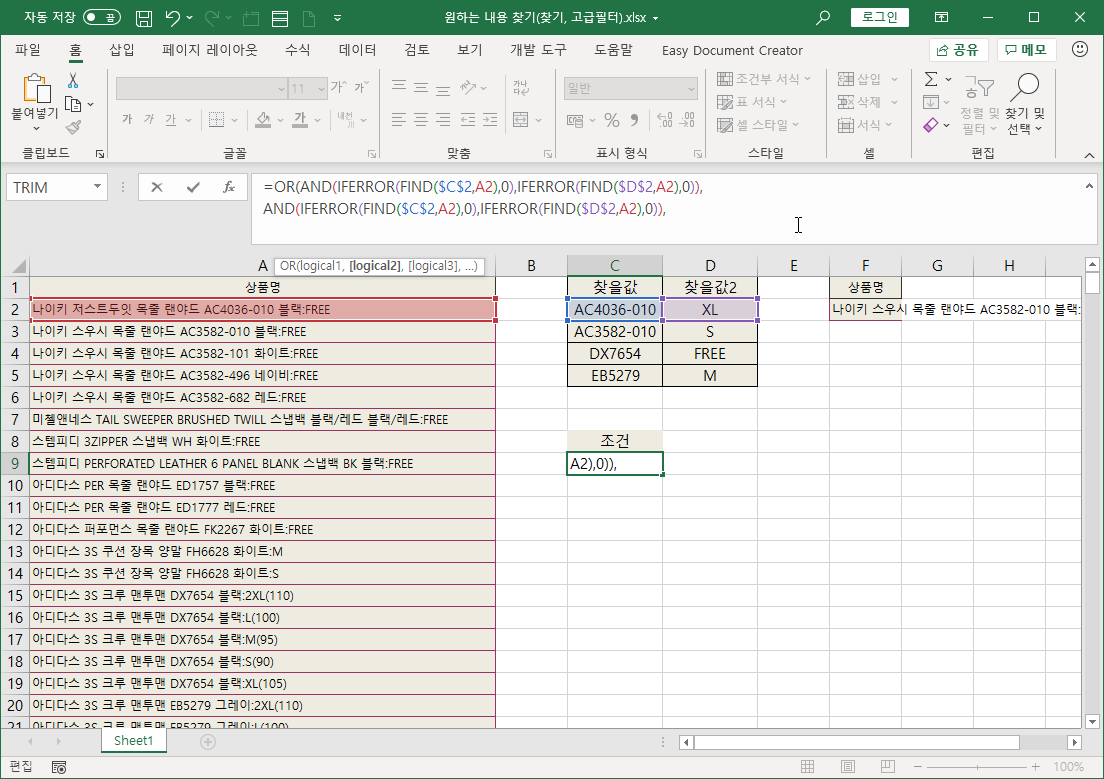Open 찾기 및 선택 find and select
The width and height of the screenshot is (1104, 779).
pos(1024,104)
